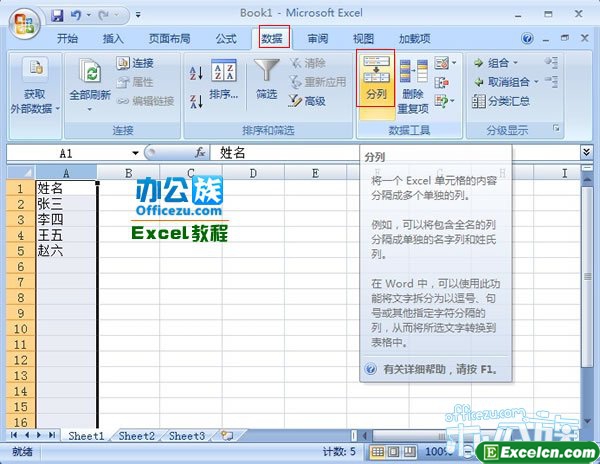Open data validation icon

coord(442,63)
